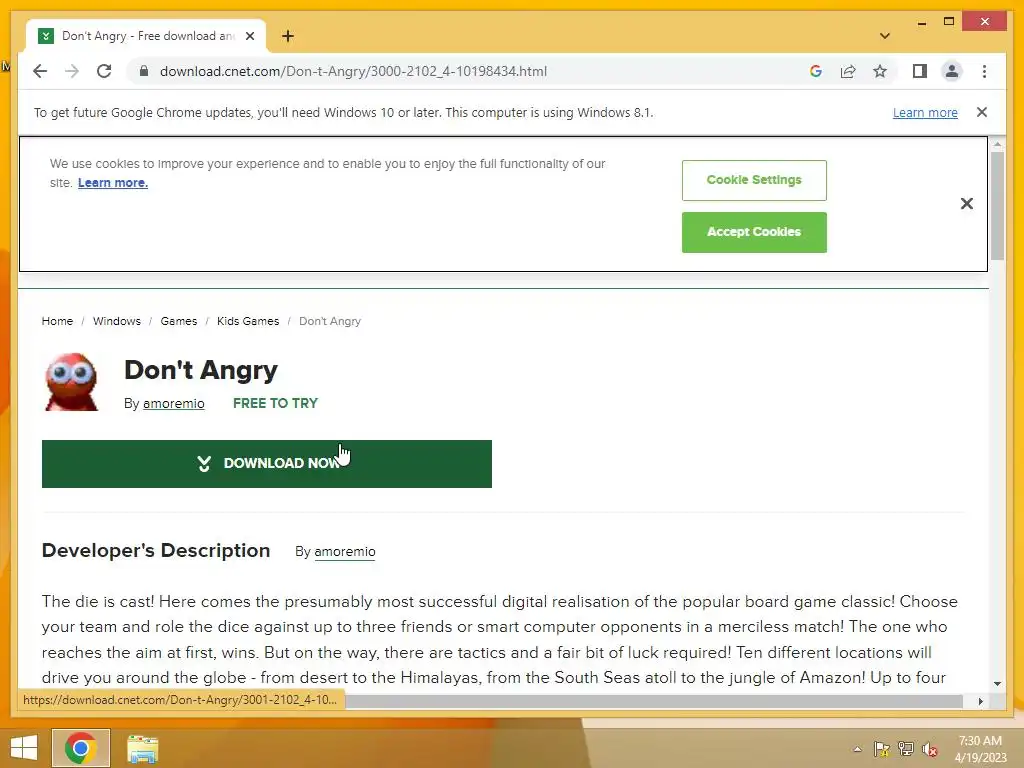Image resolution: width=1024 pixels, height=768 pixels.
Task: Go to Home in breadcrumb
Action: [57, 321]
